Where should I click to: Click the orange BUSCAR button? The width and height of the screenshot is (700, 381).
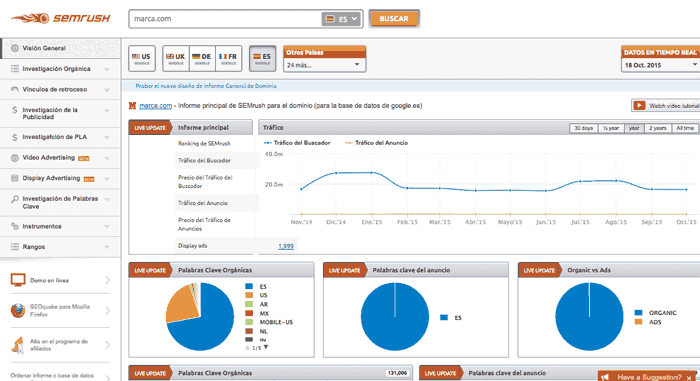[394, 19]
